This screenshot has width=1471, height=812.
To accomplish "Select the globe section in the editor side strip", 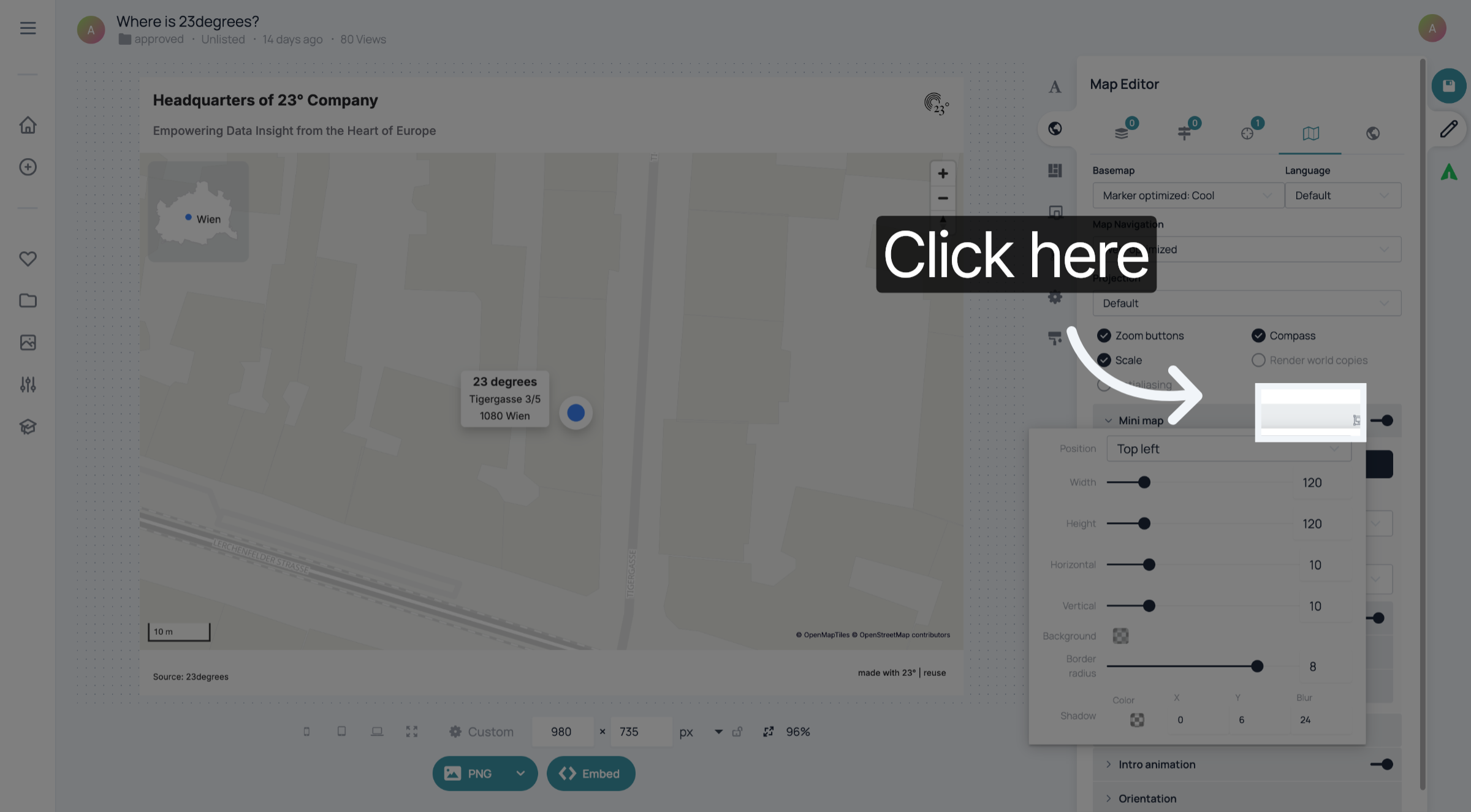I will tap(1055, 129).
